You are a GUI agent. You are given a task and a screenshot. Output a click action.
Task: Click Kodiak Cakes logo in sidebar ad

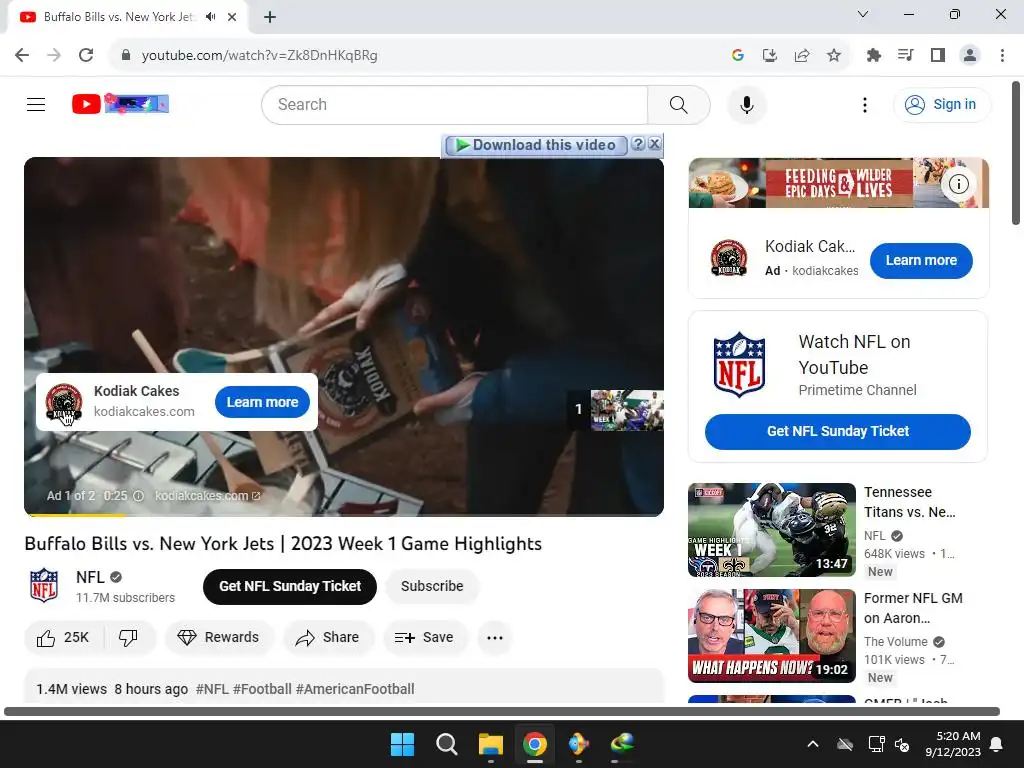(729, 258)
